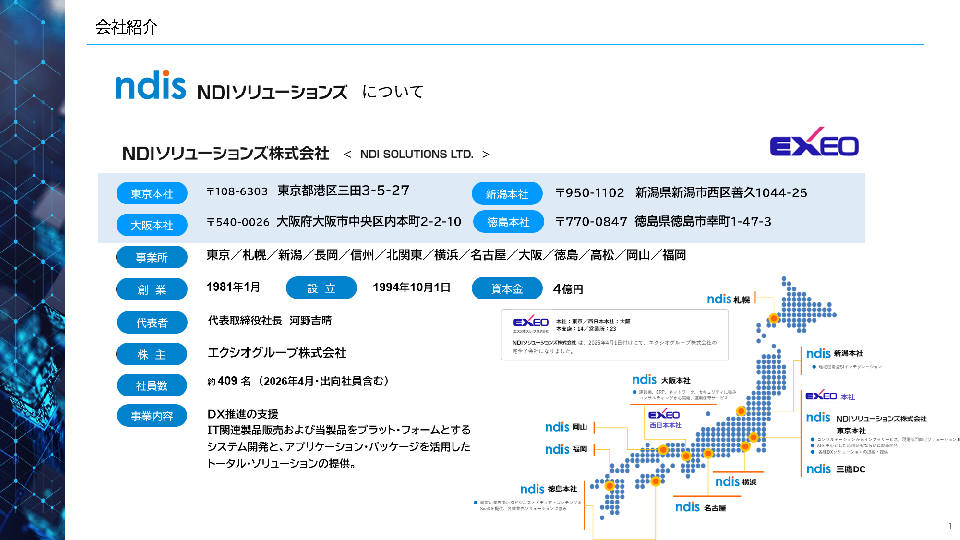
Task: Click the EXEO 西日本本社 map label
Action: point(665,419)
